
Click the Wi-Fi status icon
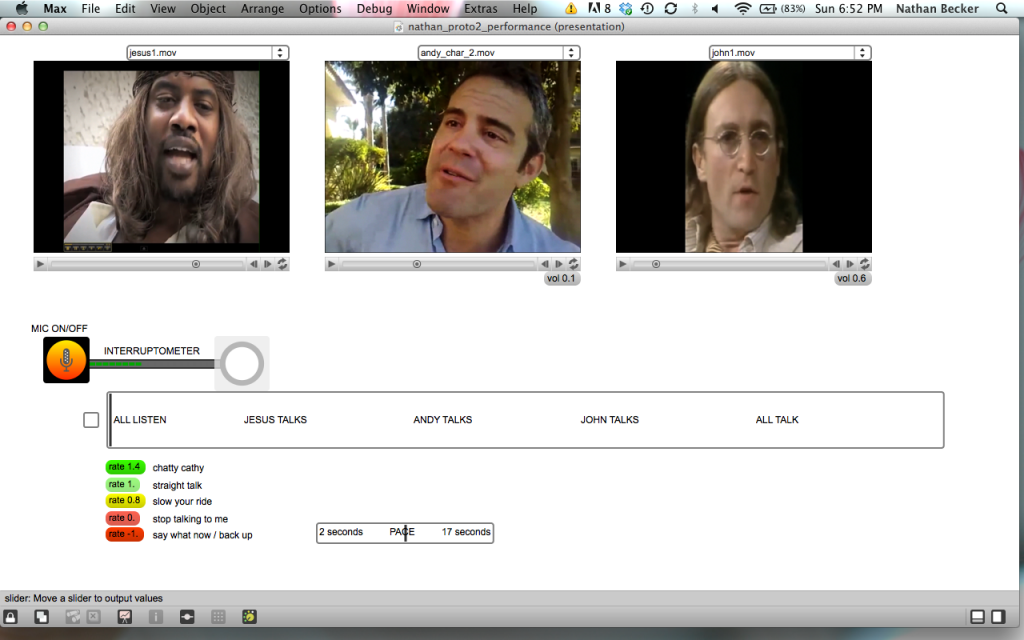(743, 8)
